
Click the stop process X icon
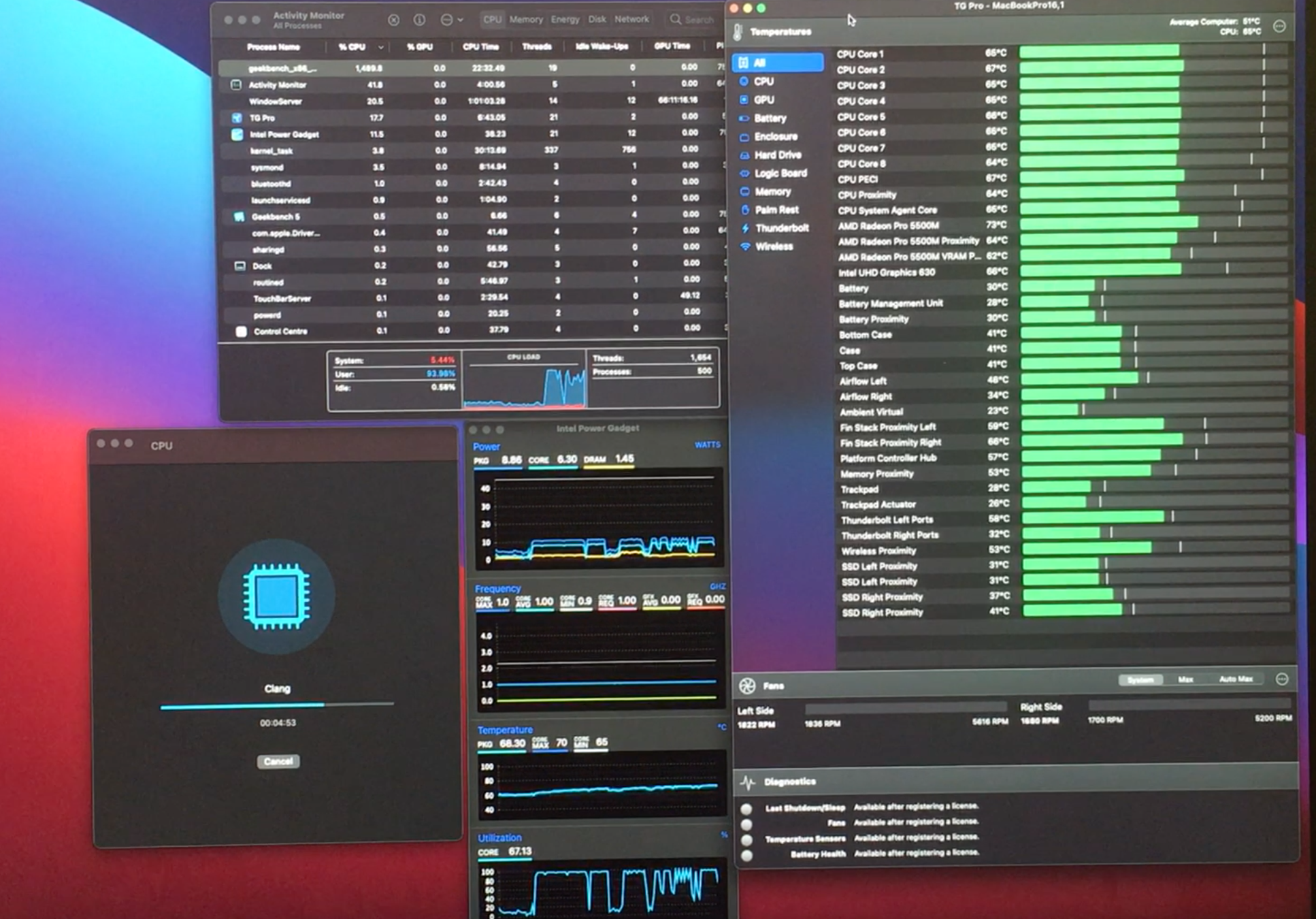(x=393, y=20)
